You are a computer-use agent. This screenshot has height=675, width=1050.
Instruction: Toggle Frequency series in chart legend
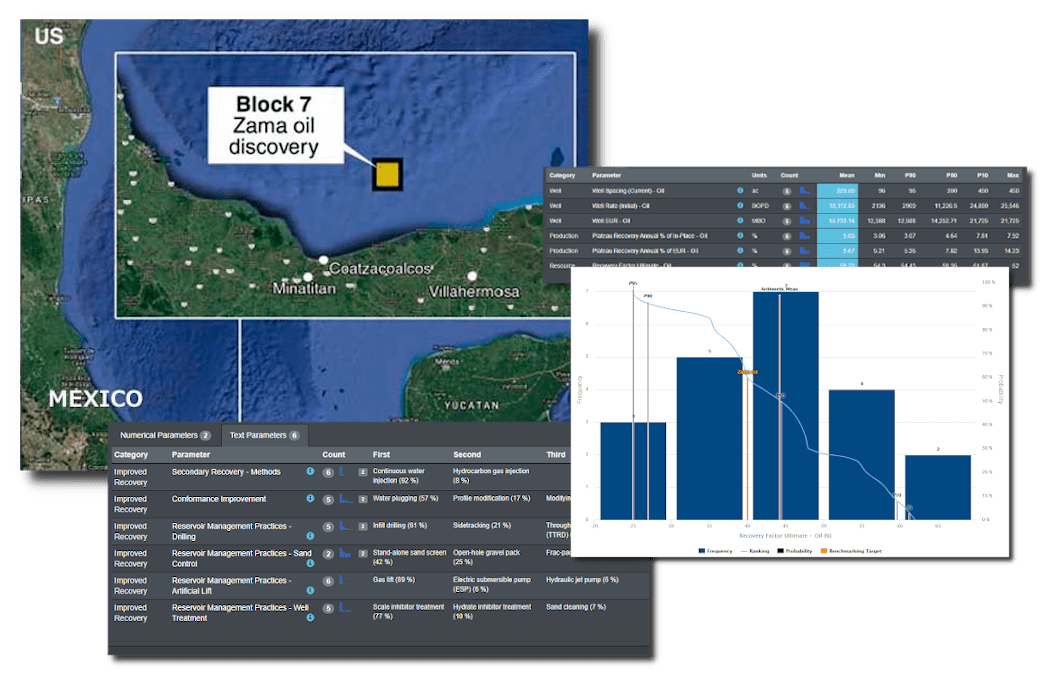715,551
